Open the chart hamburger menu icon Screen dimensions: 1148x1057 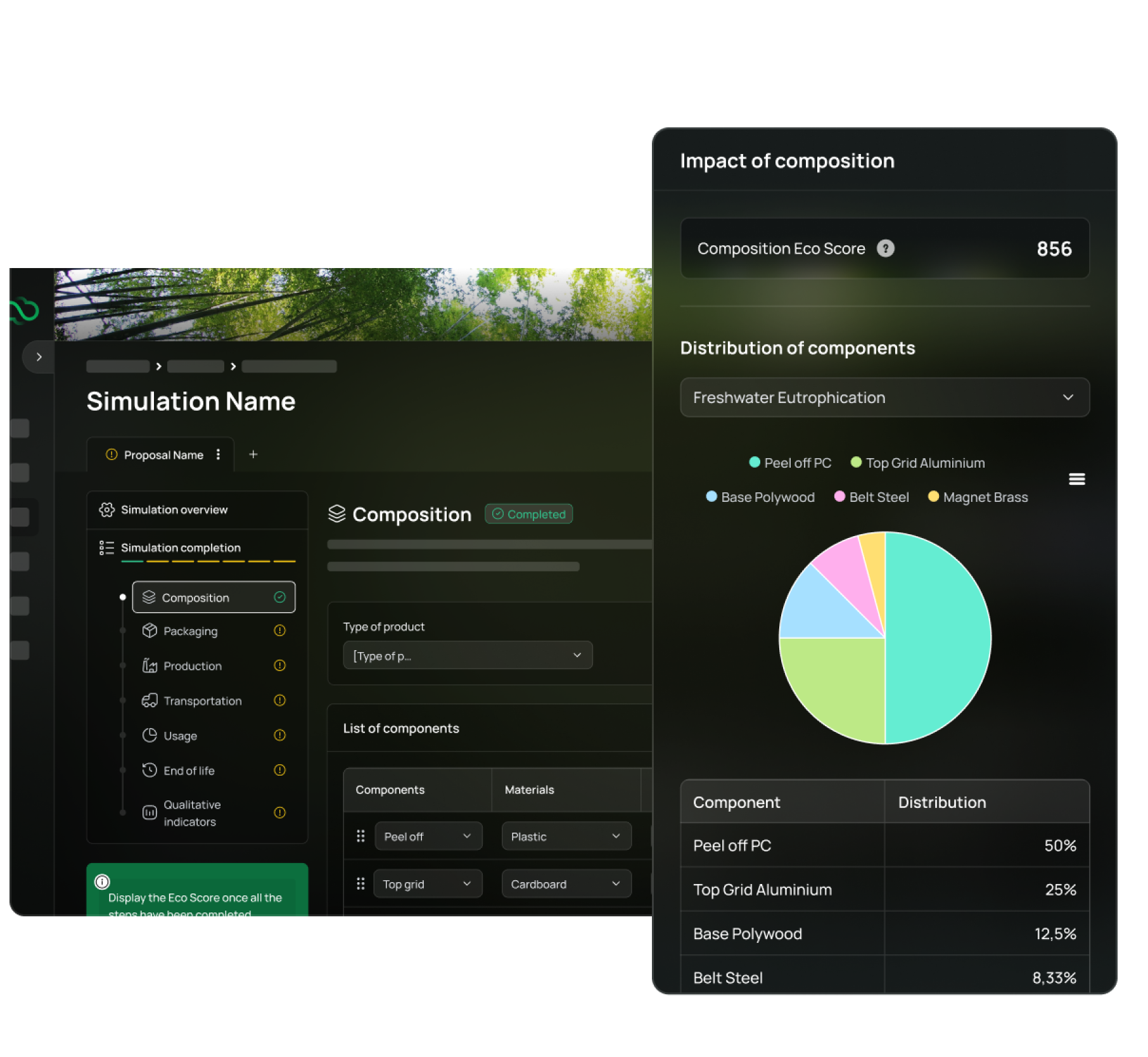click(x=1076, y=479)
